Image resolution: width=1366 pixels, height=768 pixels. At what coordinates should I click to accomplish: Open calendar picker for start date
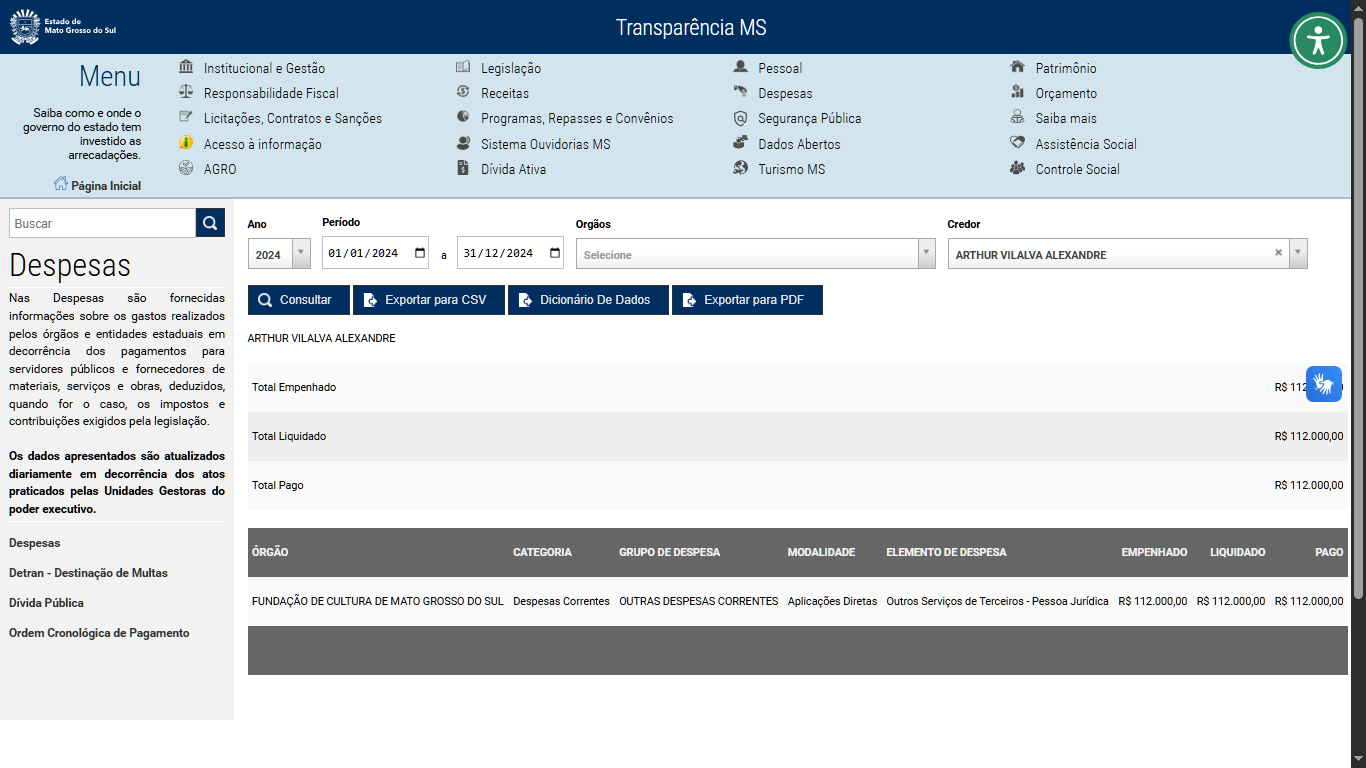coord(420,253)
